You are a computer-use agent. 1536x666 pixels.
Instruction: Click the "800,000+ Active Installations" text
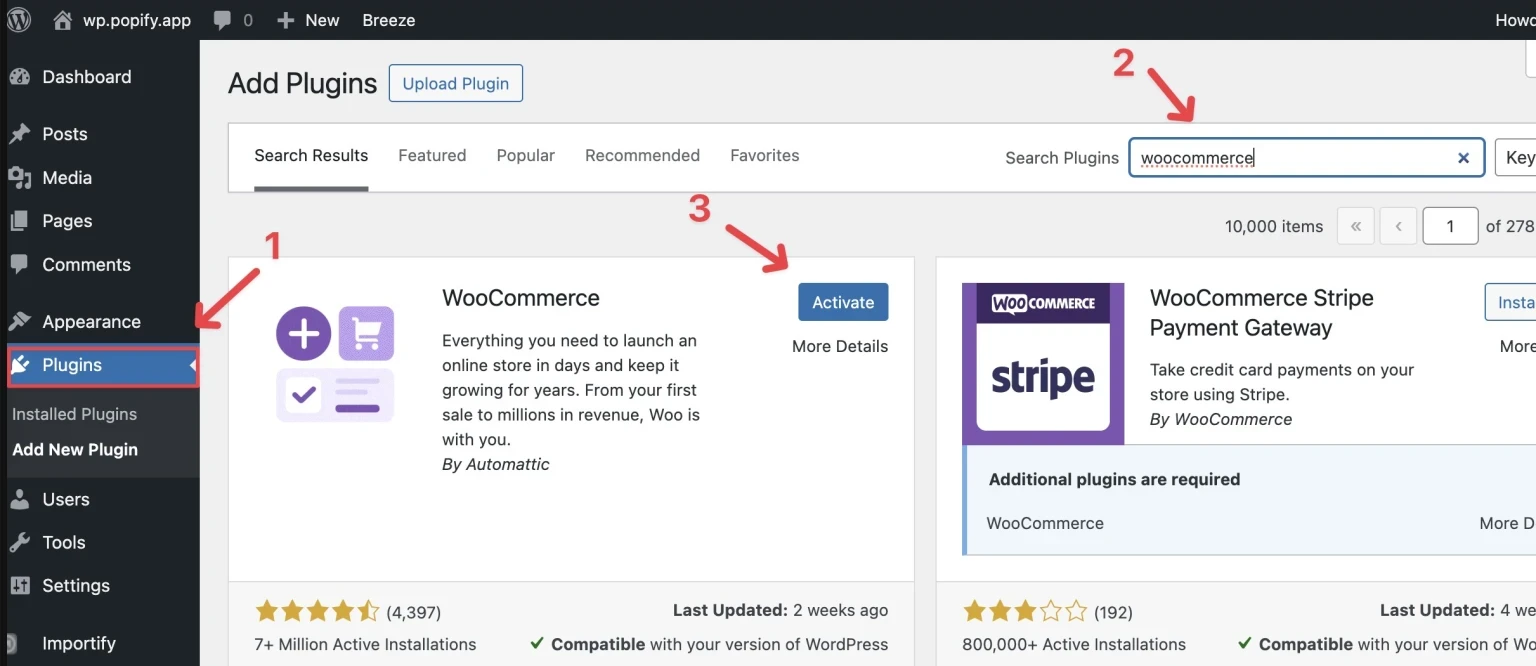[1074, 645]
